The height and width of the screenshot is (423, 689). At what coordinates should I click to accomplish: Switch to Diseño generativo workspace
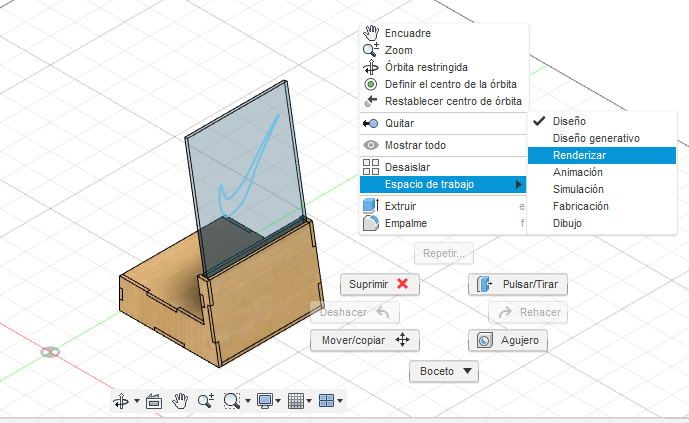click(602, 138)
